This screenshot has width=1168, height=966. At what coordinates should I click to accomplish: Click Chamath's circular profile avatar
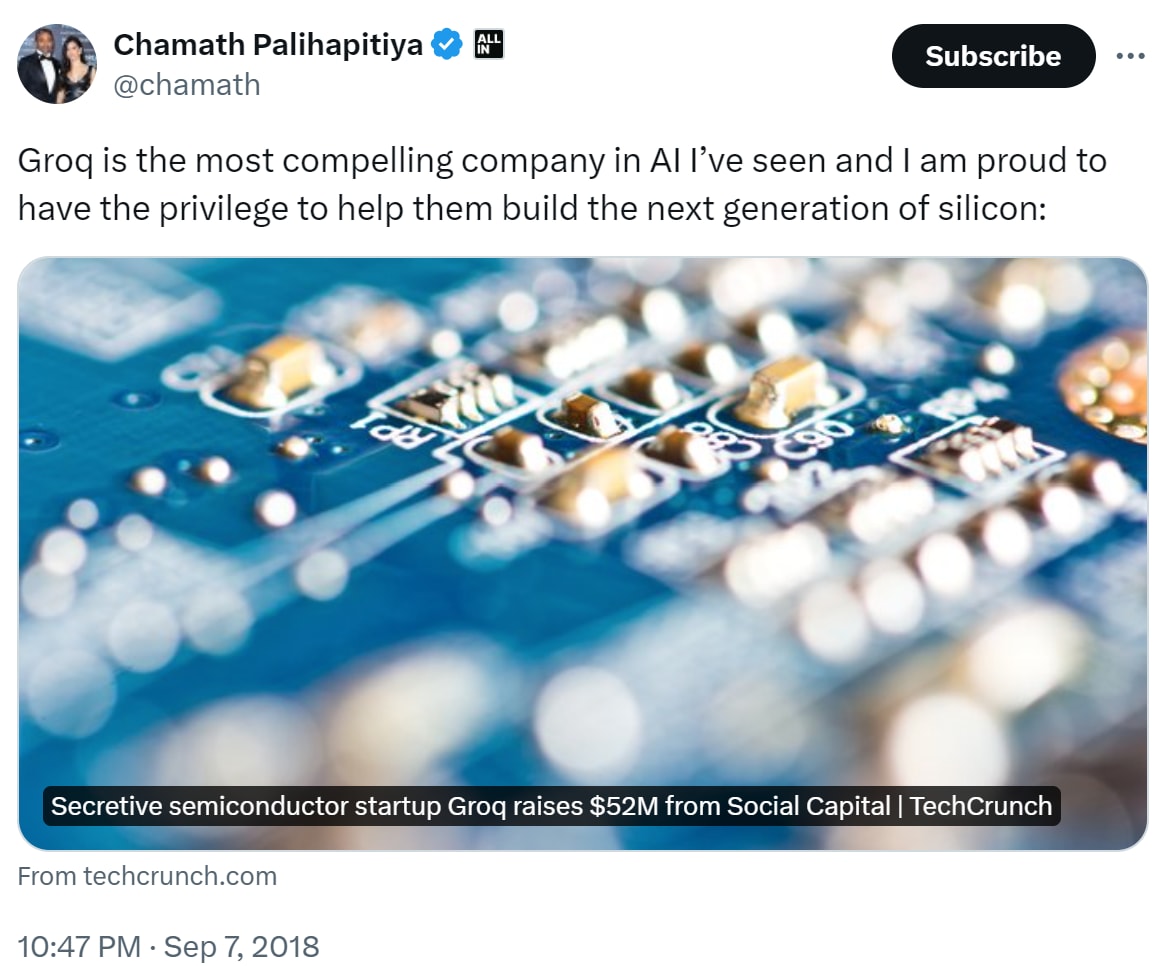pyautogui.click(x=57, y=63)
